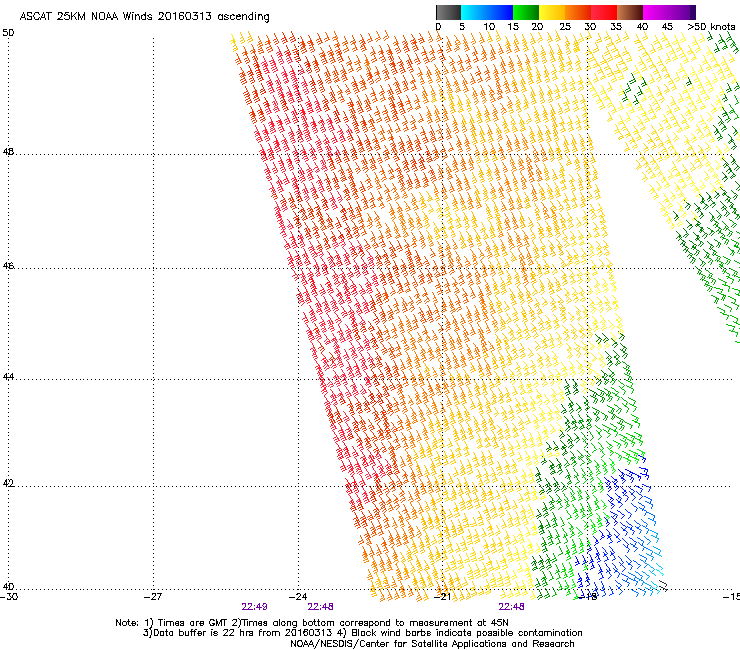Click the longitude label '-24'
The image size is (740, 650).
click(298, 597)
